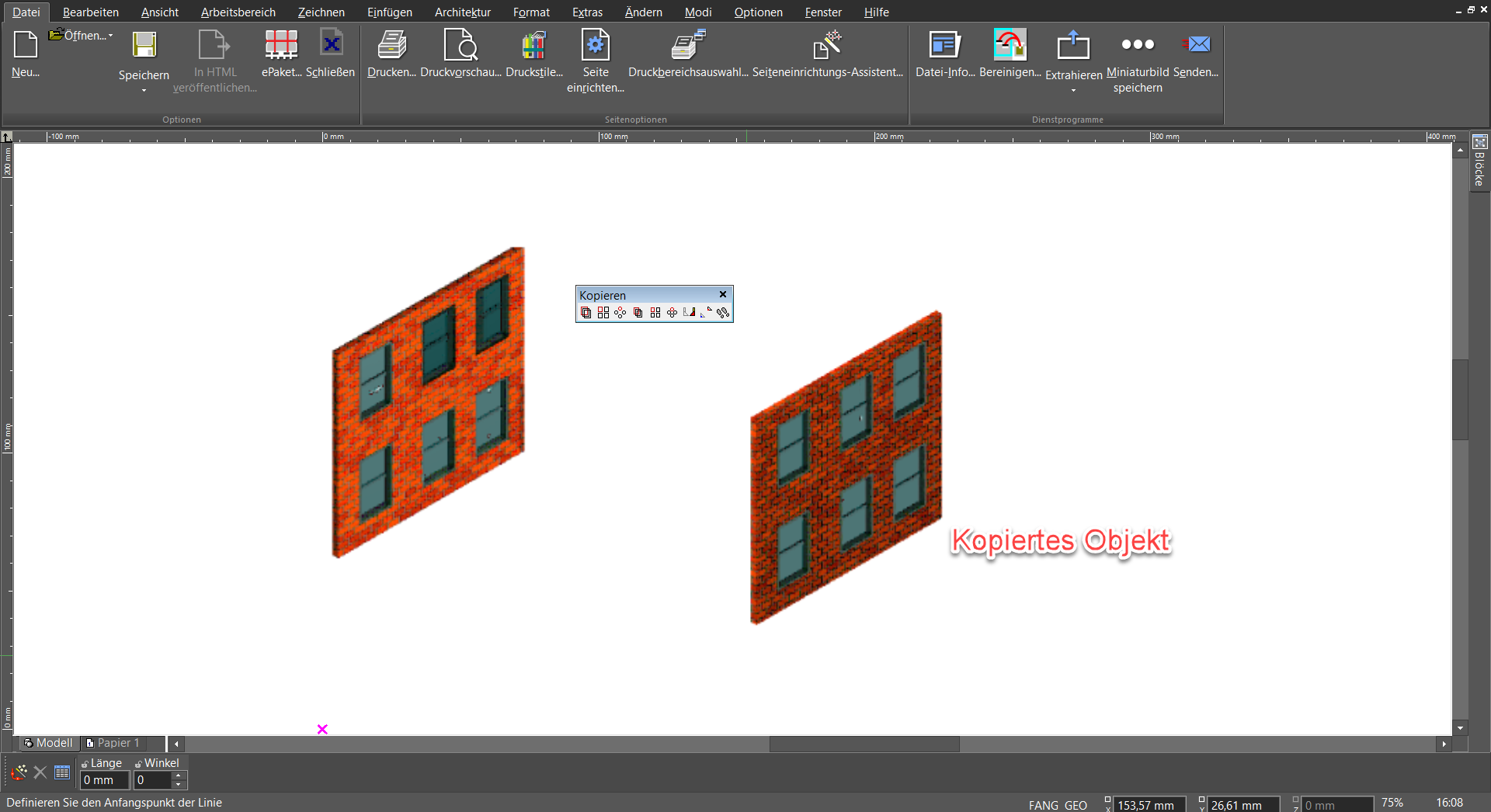Toggle the X coordinate lock checkbox
Viewport: 1491px width, 812px height.
click(1108, 800)
